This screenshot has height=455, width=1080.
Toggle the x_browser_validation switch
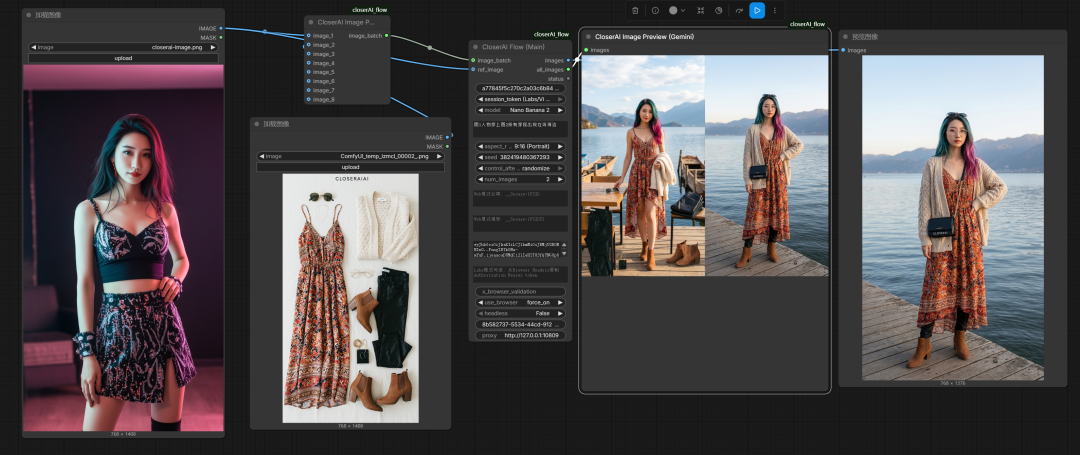pos(520,291)
